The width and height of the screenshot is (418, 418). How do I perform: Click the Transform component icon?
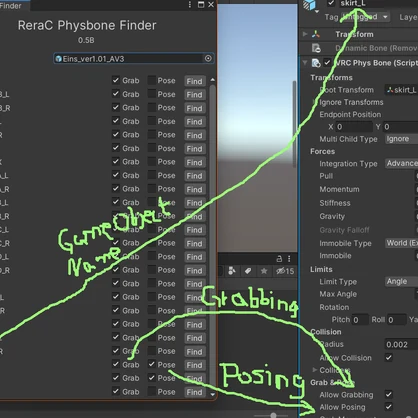click(315, 34)
